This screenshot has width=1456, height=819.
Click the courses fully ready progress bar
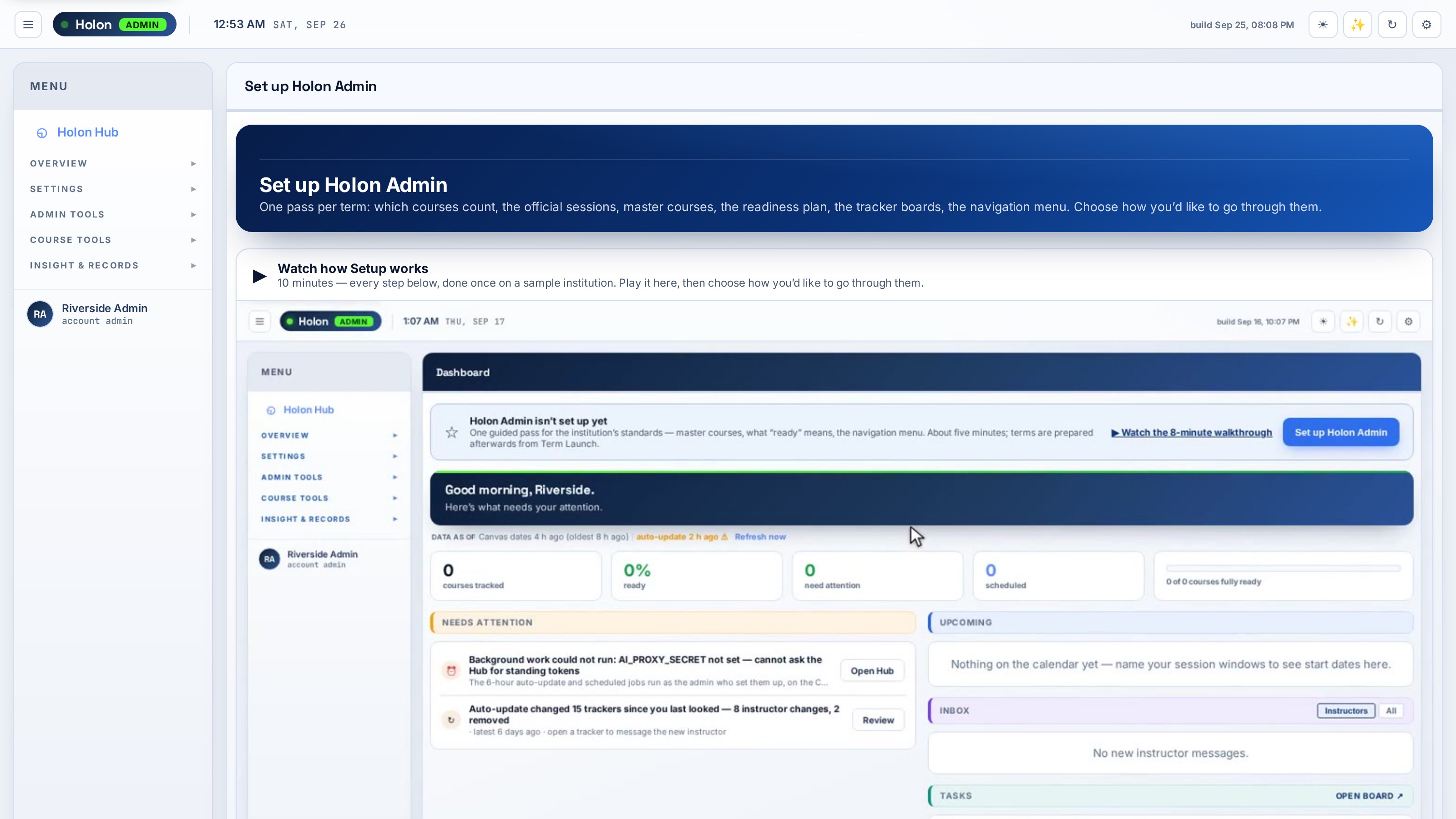tap(1283, 568)
